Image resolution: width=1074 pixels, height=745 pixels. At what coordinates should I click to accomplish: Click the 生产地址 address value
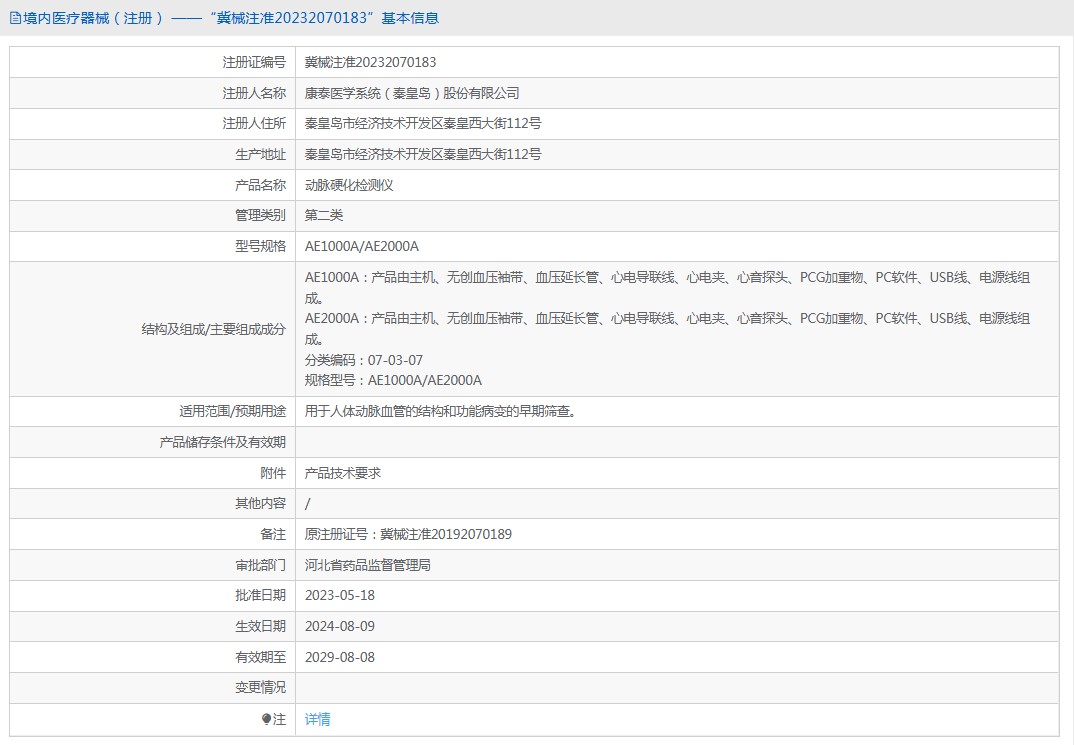coord(423,155)
